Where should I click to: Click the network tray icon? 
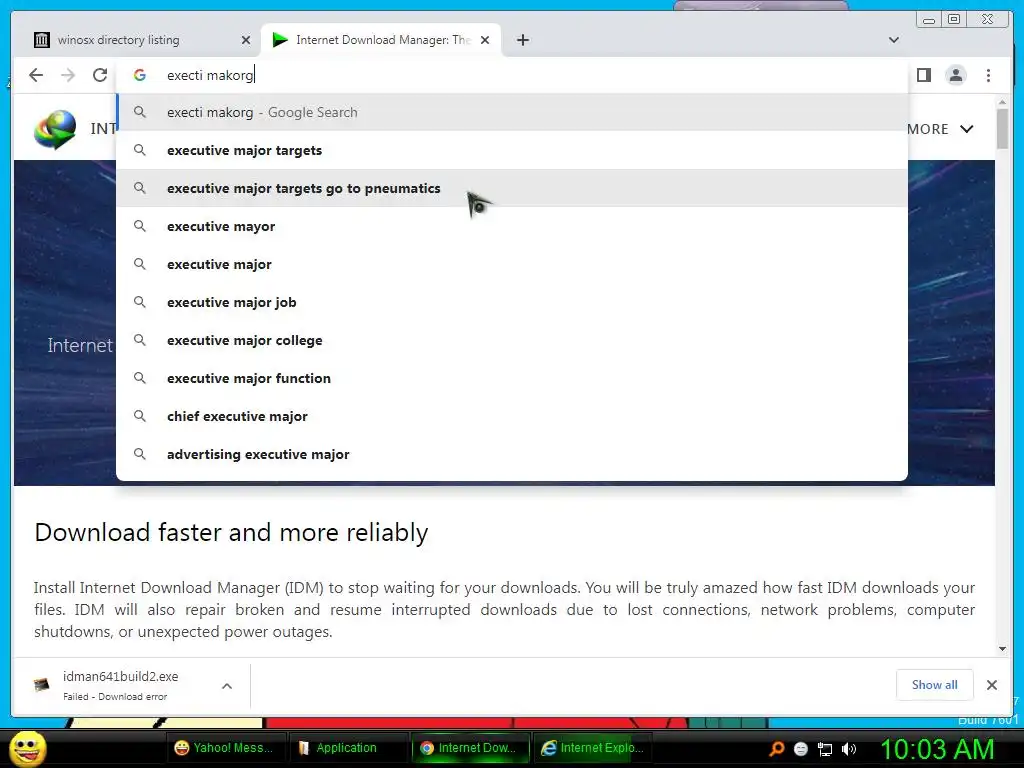[825, 749]
